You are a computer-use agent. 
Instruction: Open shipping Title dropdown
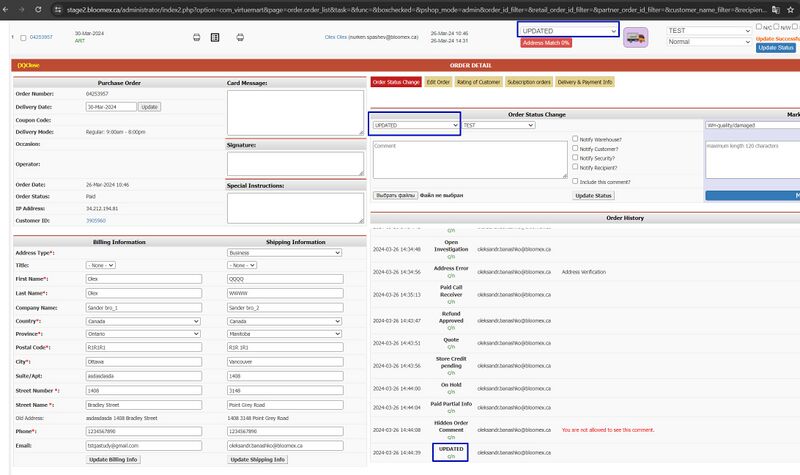tap(242, 265)
